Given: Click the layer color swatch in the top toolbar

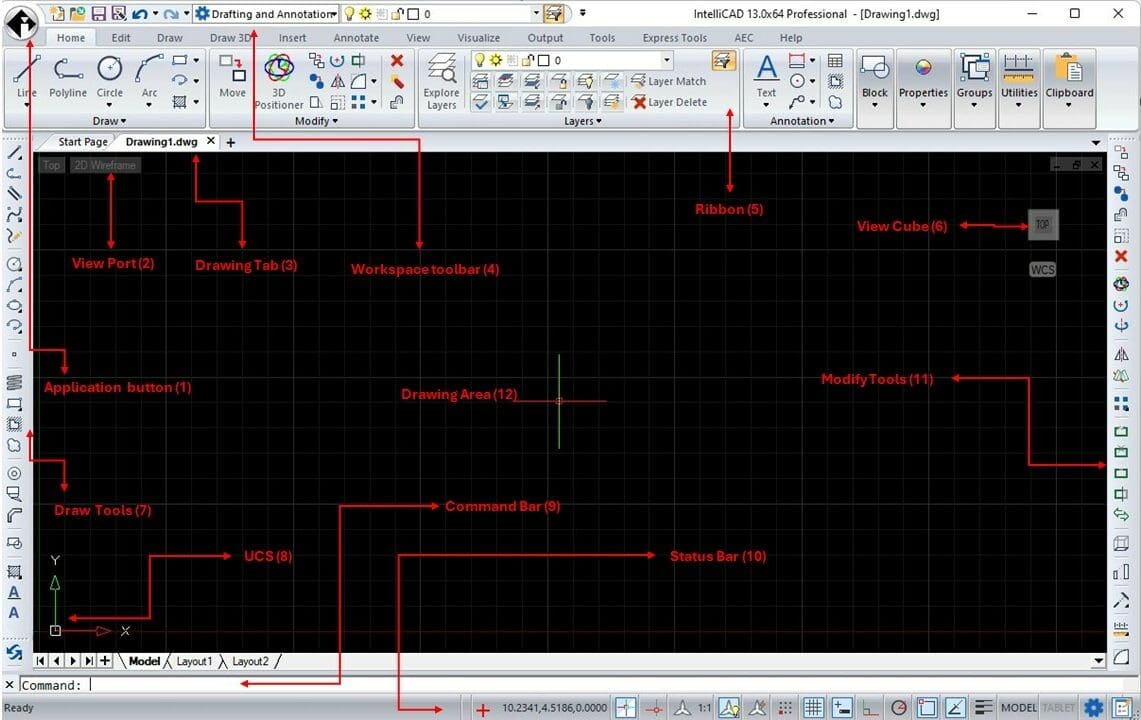Looking at the screenshot, I should pos(413,14).
